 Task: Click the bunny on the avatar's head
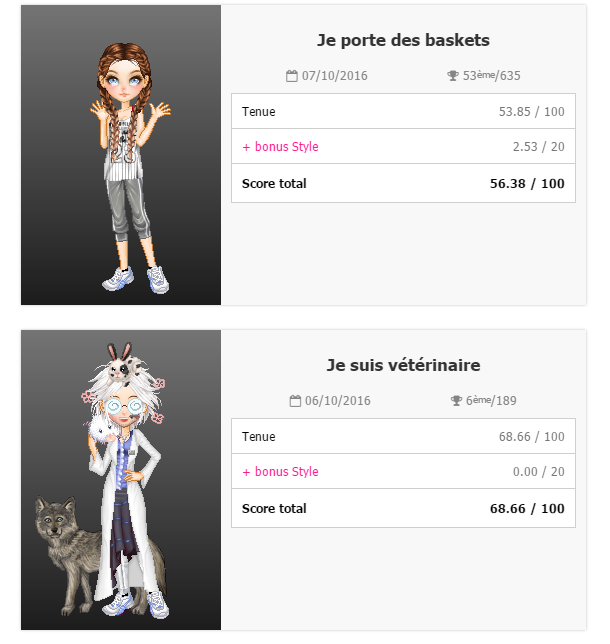click(123, 363)
